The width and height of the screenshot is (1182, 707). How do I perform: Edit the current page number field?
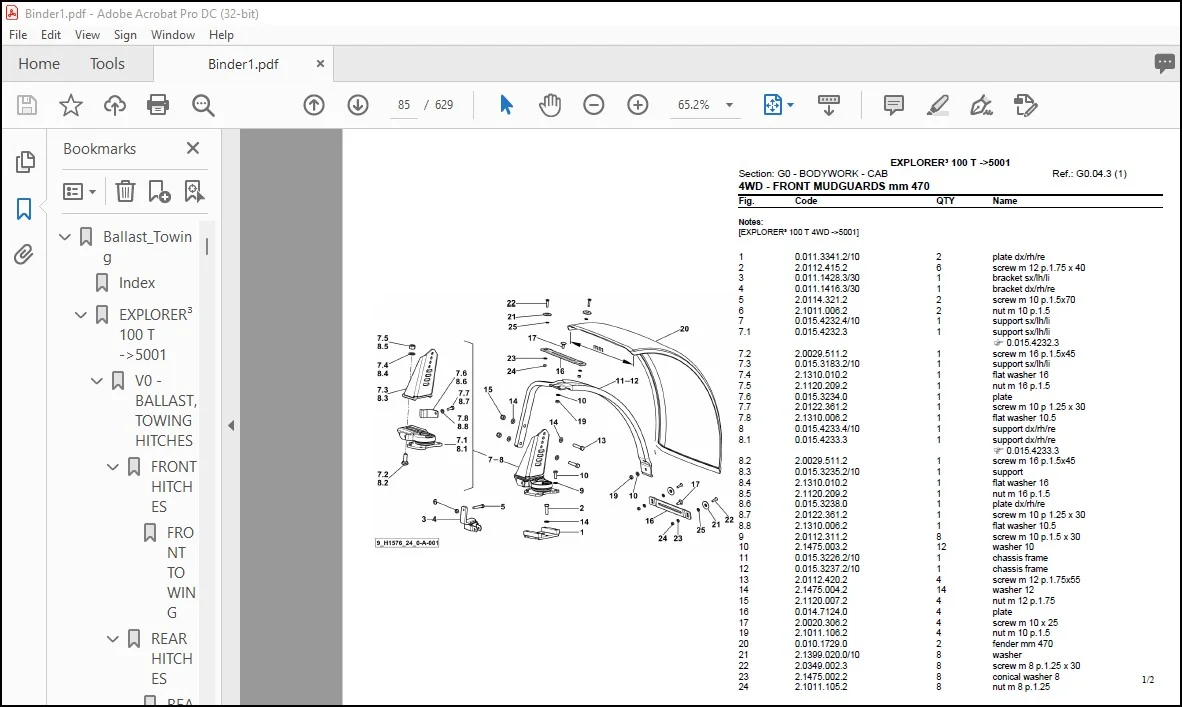tap(404, 105)
